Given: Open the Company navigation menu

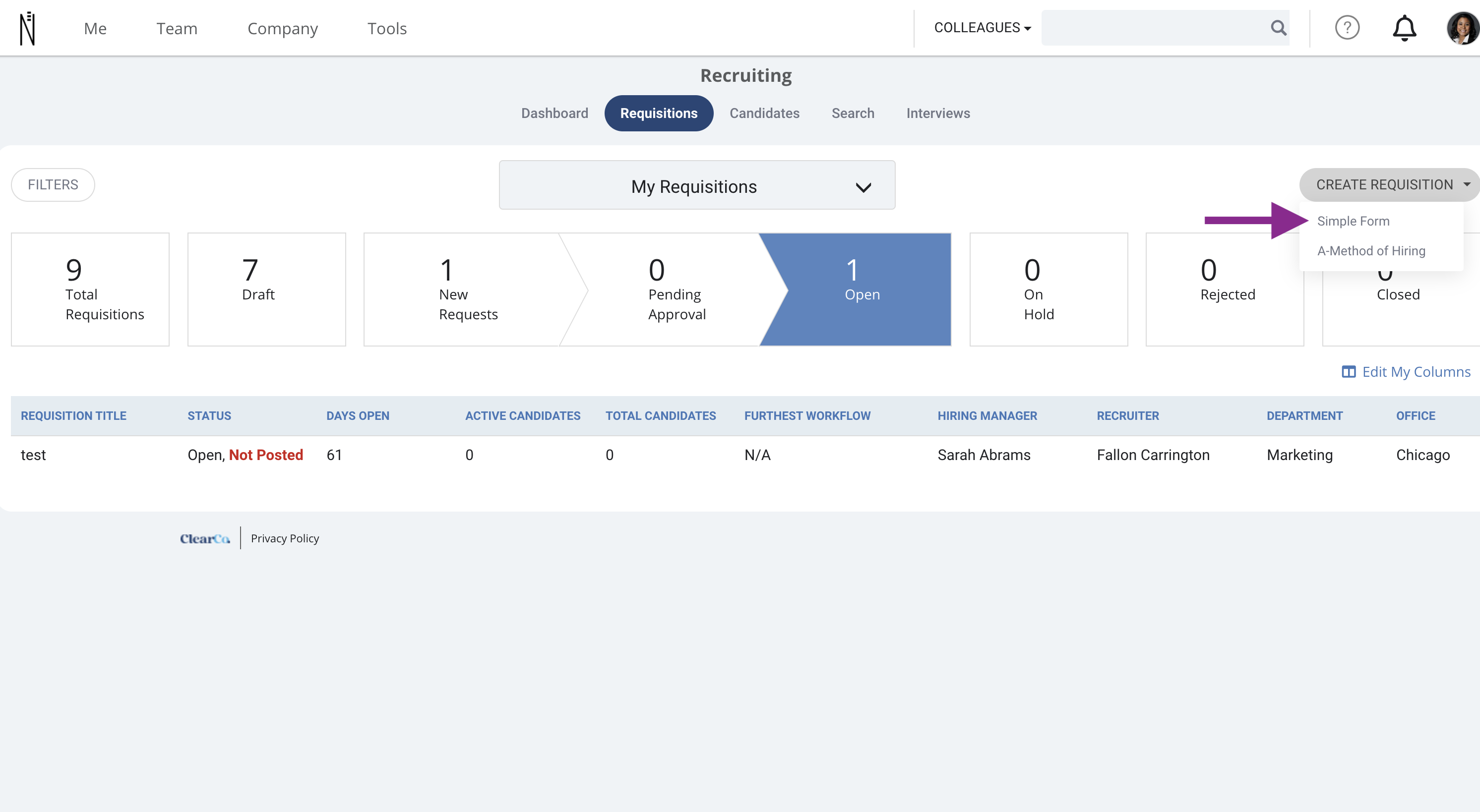Looking at the screenshot, I should [282, 28].
